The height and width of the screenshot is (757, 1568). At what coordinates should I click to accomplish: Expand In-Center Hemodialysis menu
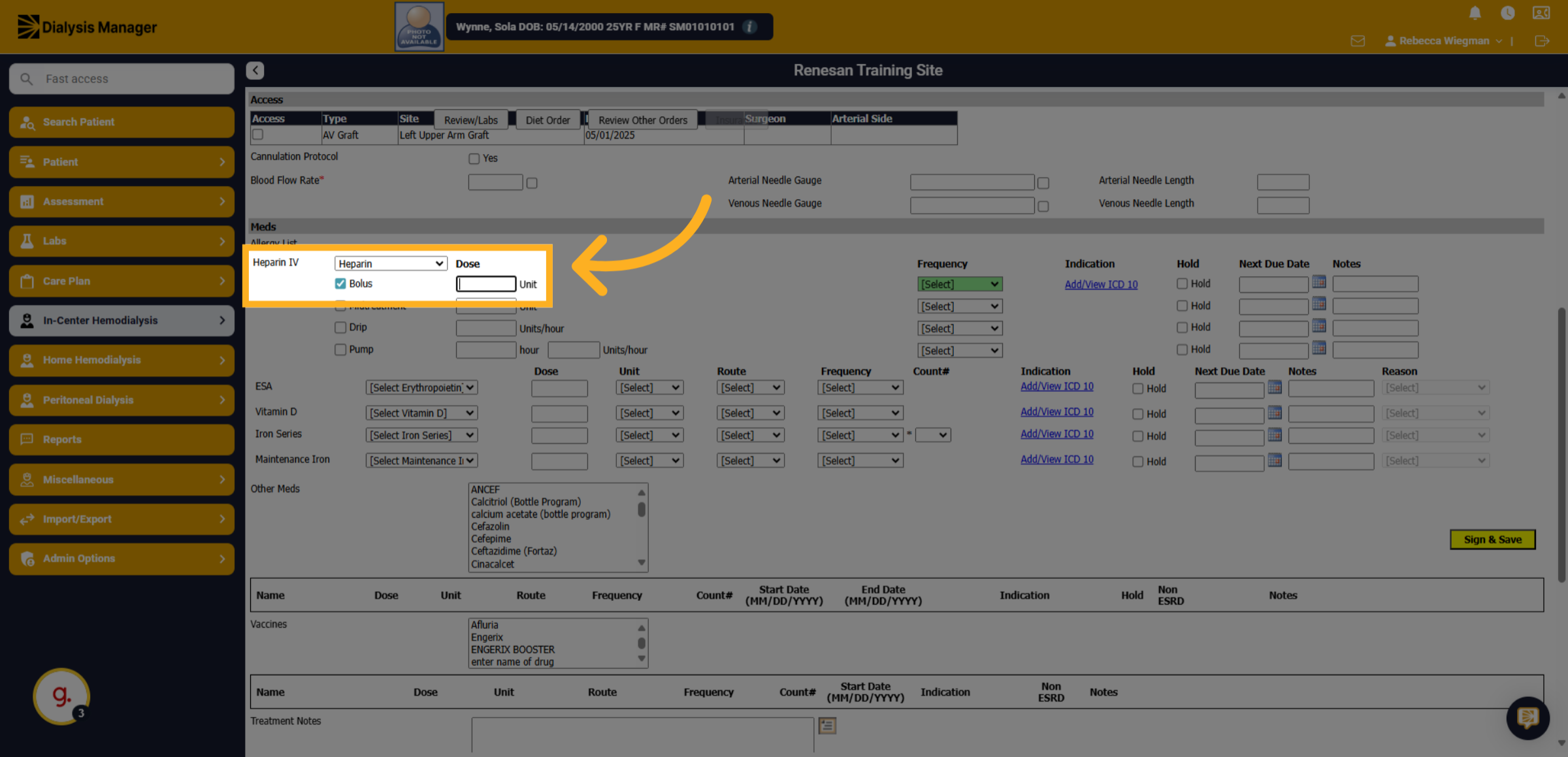(122, 321)
